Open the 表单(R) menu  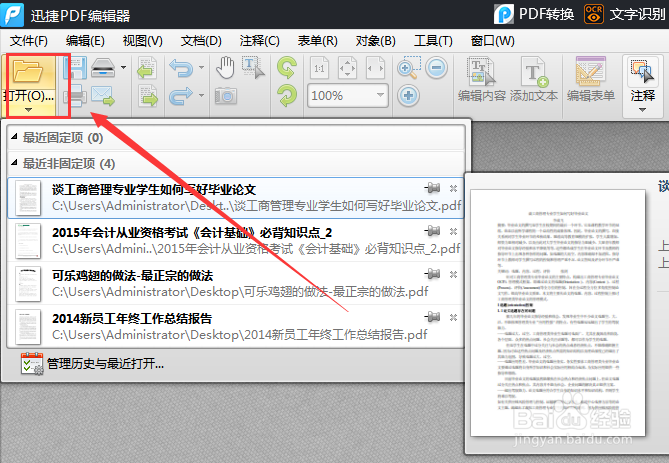tap(317, 41)
